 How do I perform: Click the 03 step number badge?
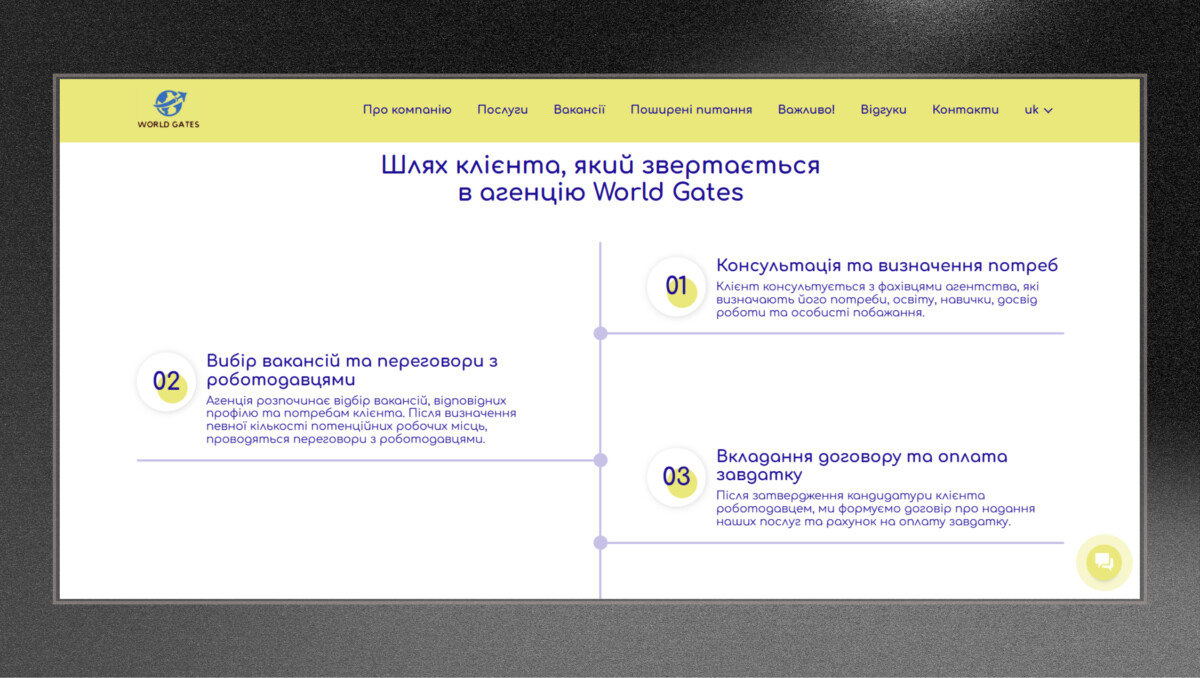(677, 477)
